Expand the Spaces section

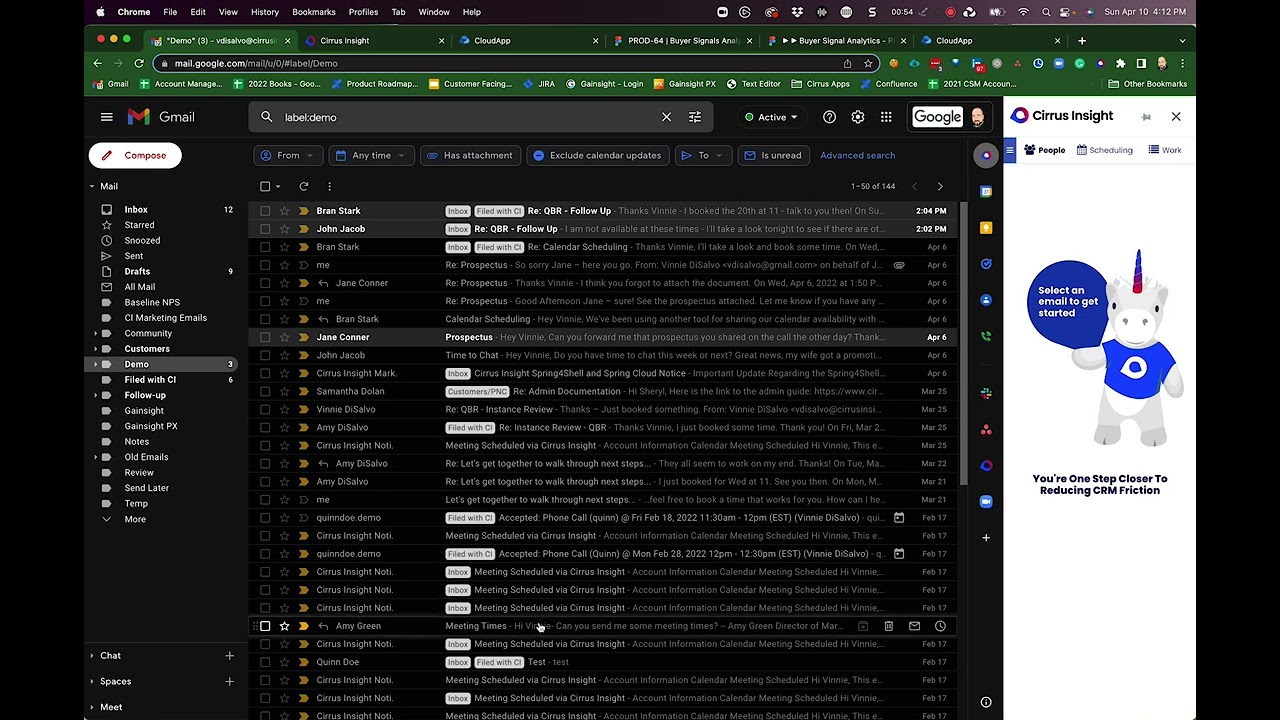[92, 682]
